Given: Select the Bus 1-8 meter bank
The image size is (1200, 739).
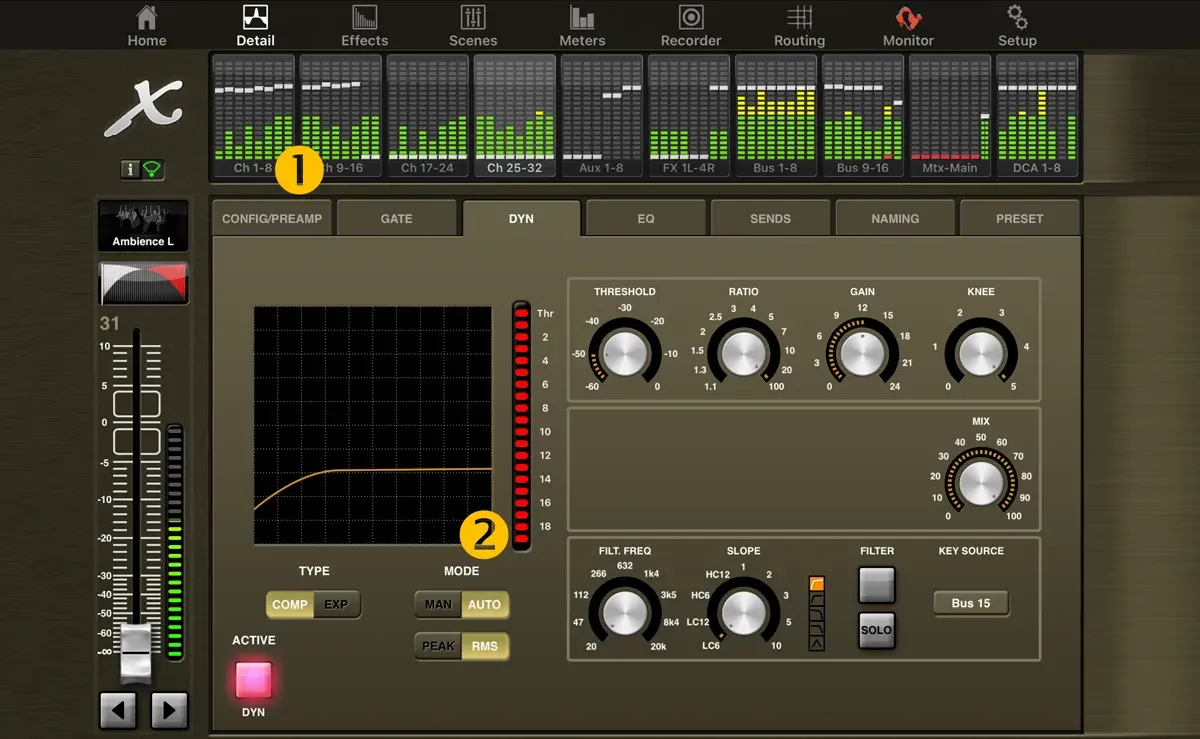Looking at the screenshot, I should (775, 117).
